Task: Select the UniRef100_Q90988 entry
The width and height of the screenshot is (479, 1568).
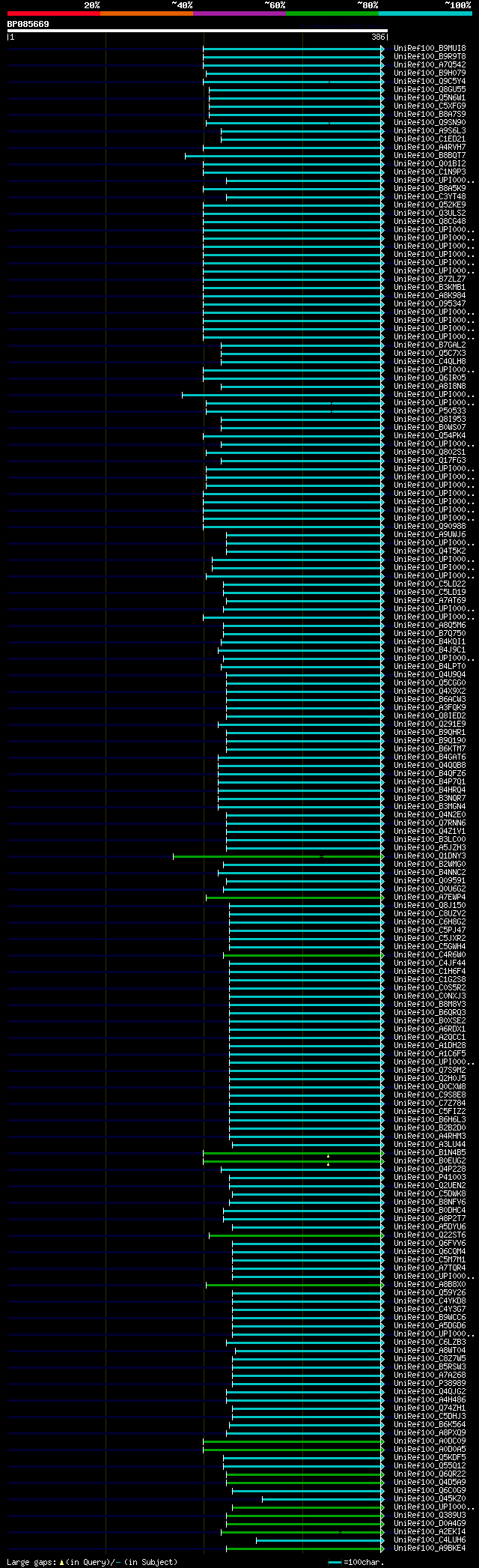Action: click(x=430, y=527)
